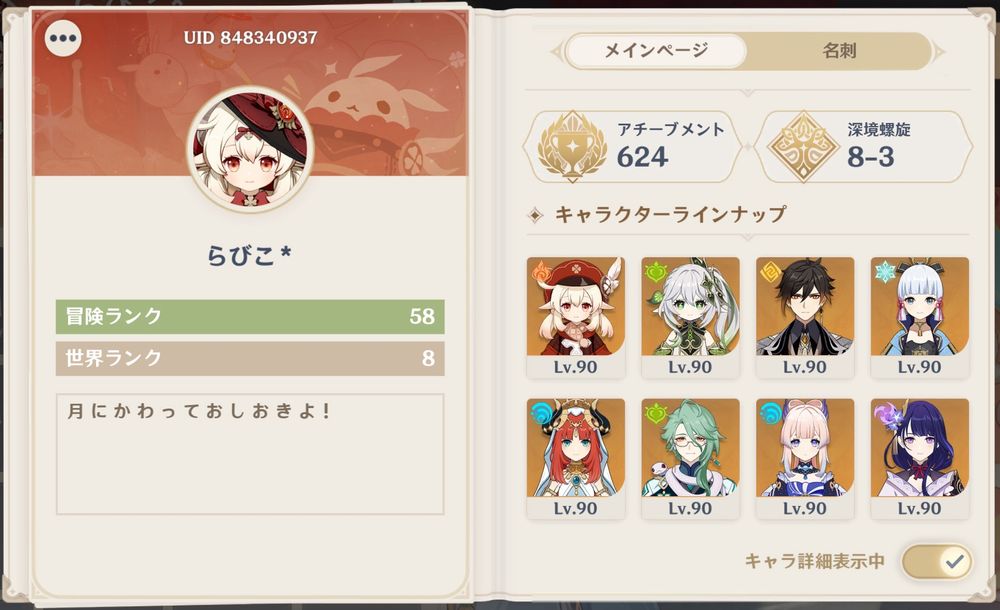This screenshot has height=610, width=1000.
Task: Click the left arrow beside the tabs
Action: coord(556,52)
